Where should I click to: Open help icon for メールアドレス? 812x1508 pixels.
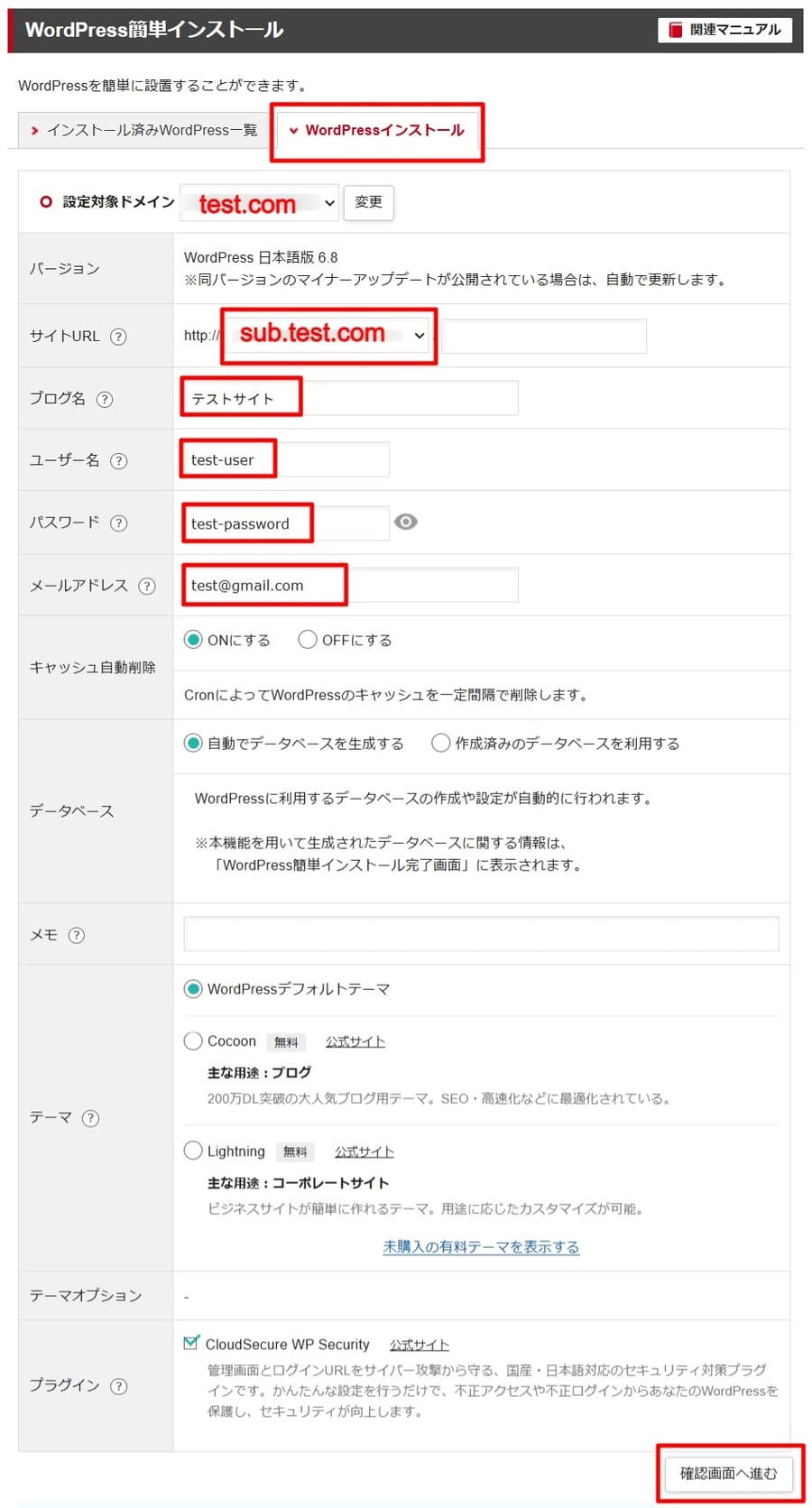[147, 587]
